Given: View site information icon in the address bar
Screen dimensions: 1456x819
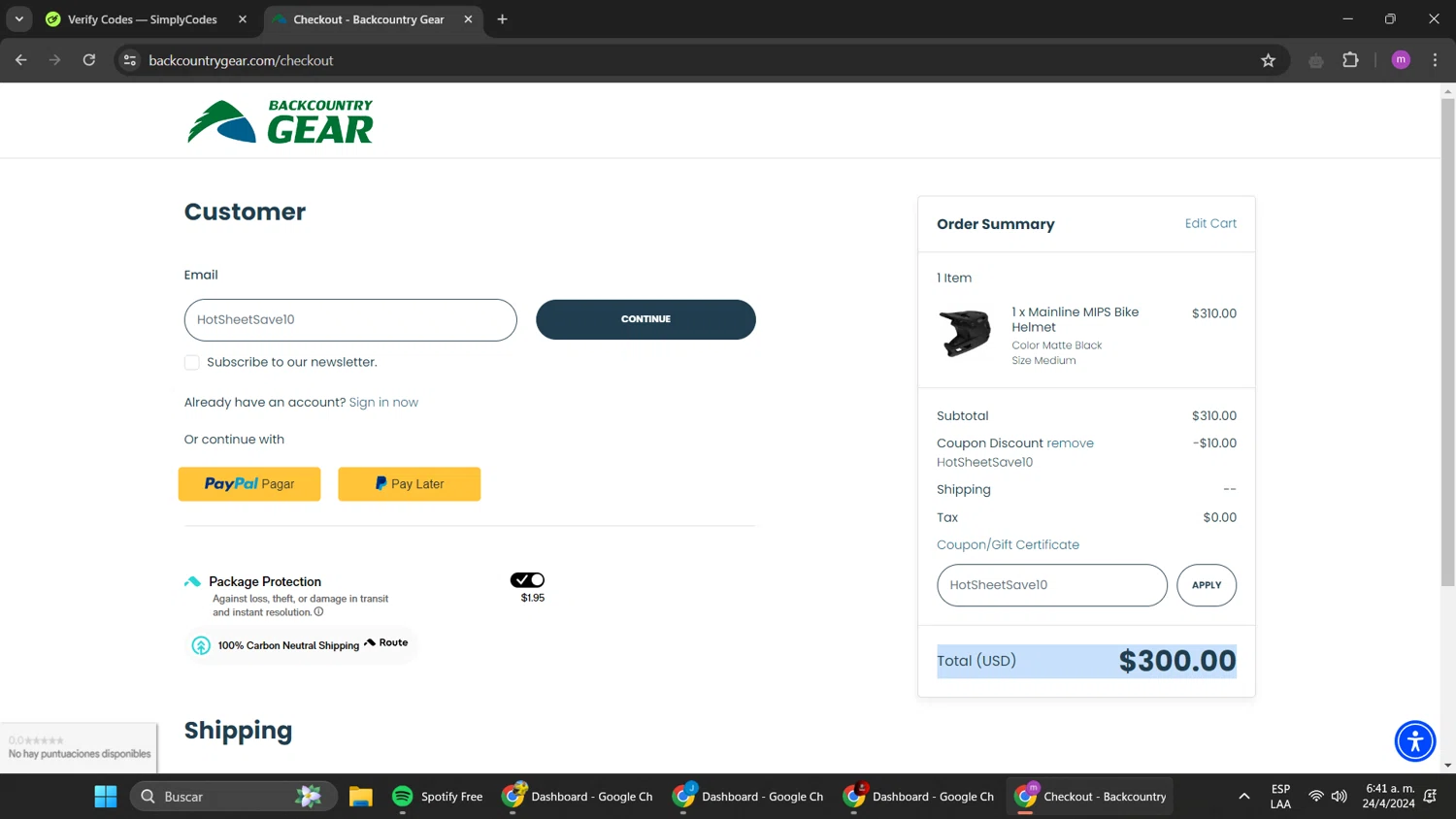Looking at the screenshot, I should [x=130, y=60].
